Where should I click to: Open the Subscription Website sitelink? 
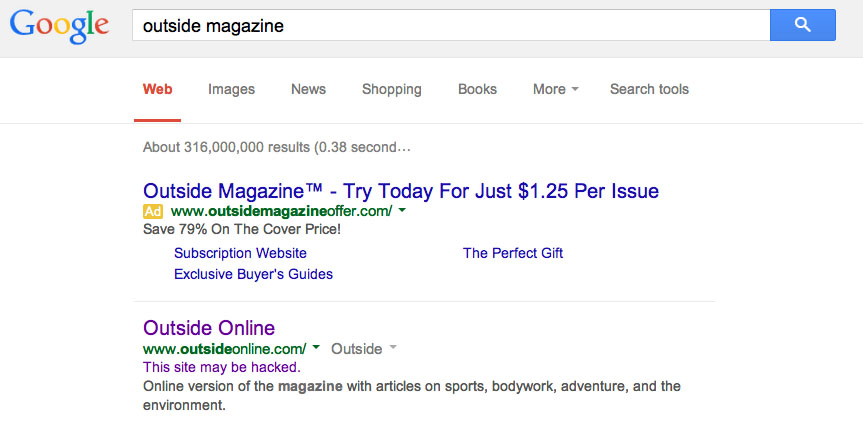click(x=240, y=253)
